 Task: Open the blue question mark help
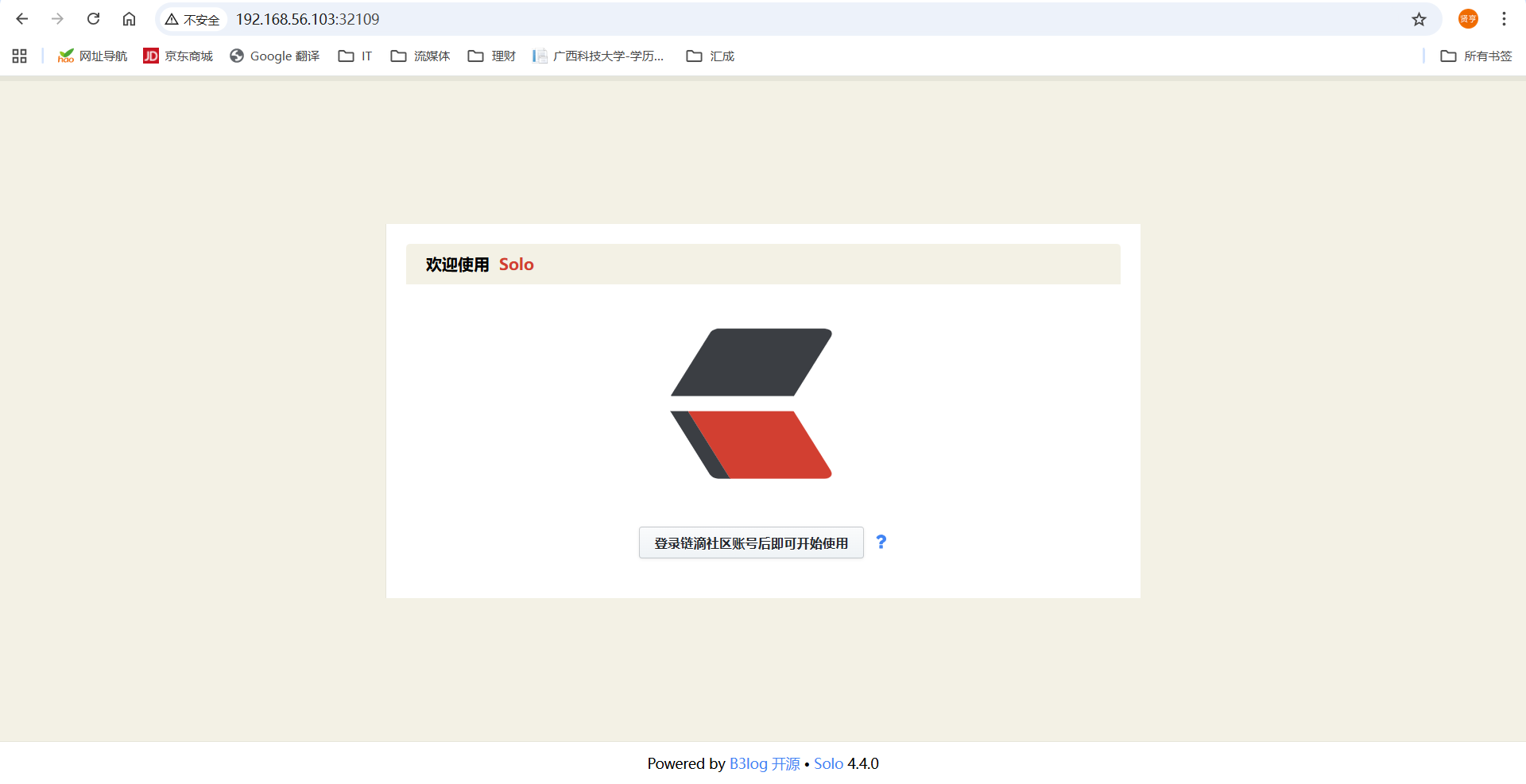(x=881, y=542)
